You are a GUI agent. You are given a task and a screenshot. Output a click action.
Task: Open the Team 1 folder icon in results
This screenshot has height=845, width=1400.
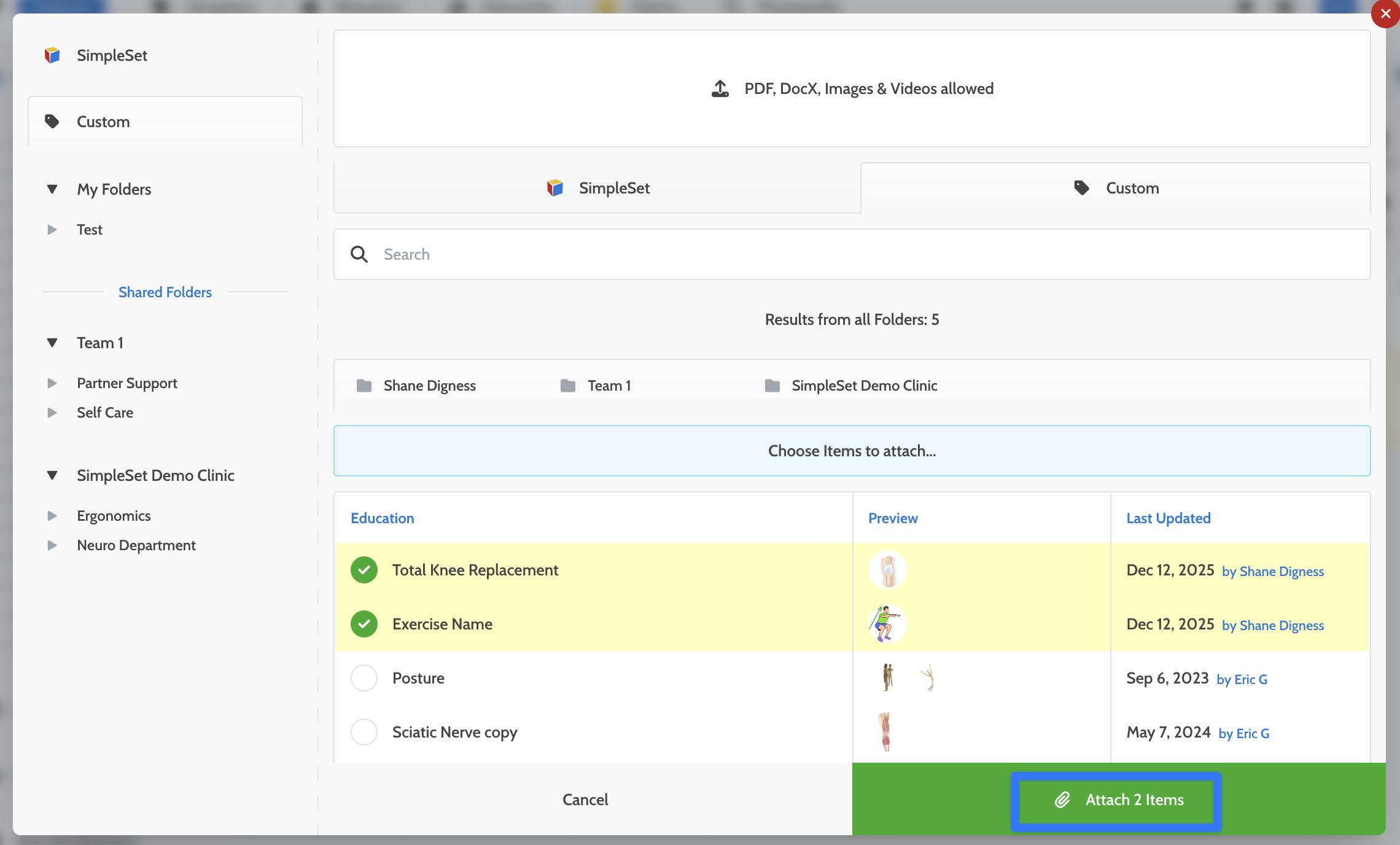(x=568, y=386)
